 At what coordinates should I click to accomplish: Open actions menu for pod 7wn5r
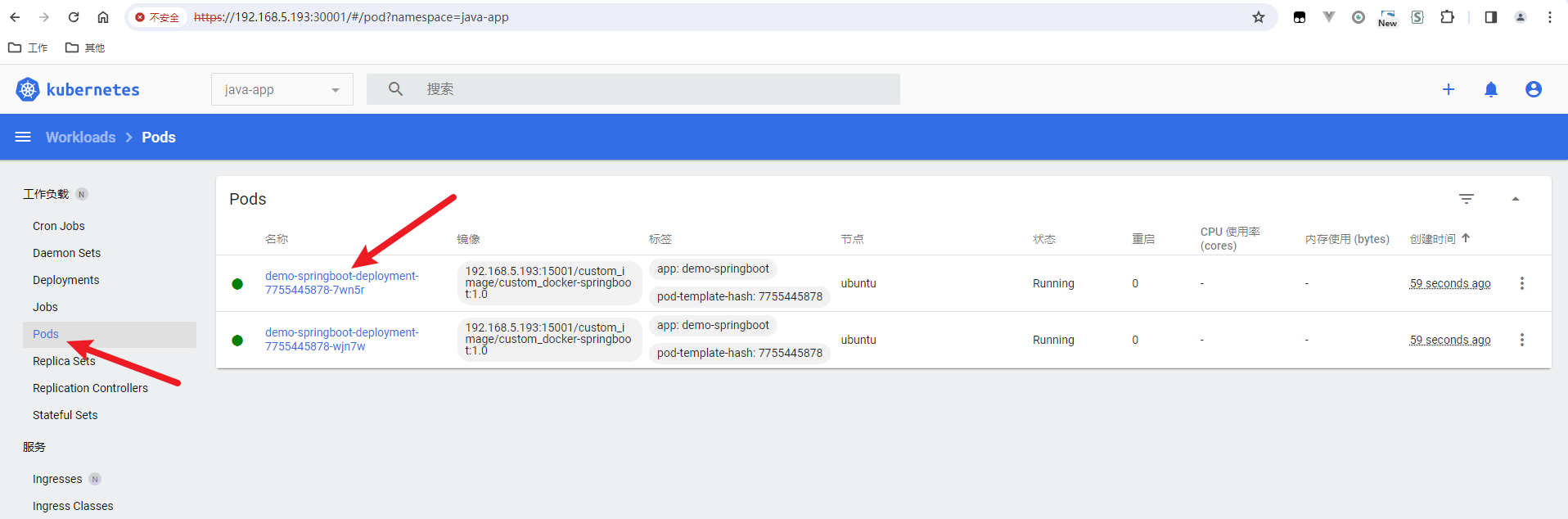point(1521,283)
